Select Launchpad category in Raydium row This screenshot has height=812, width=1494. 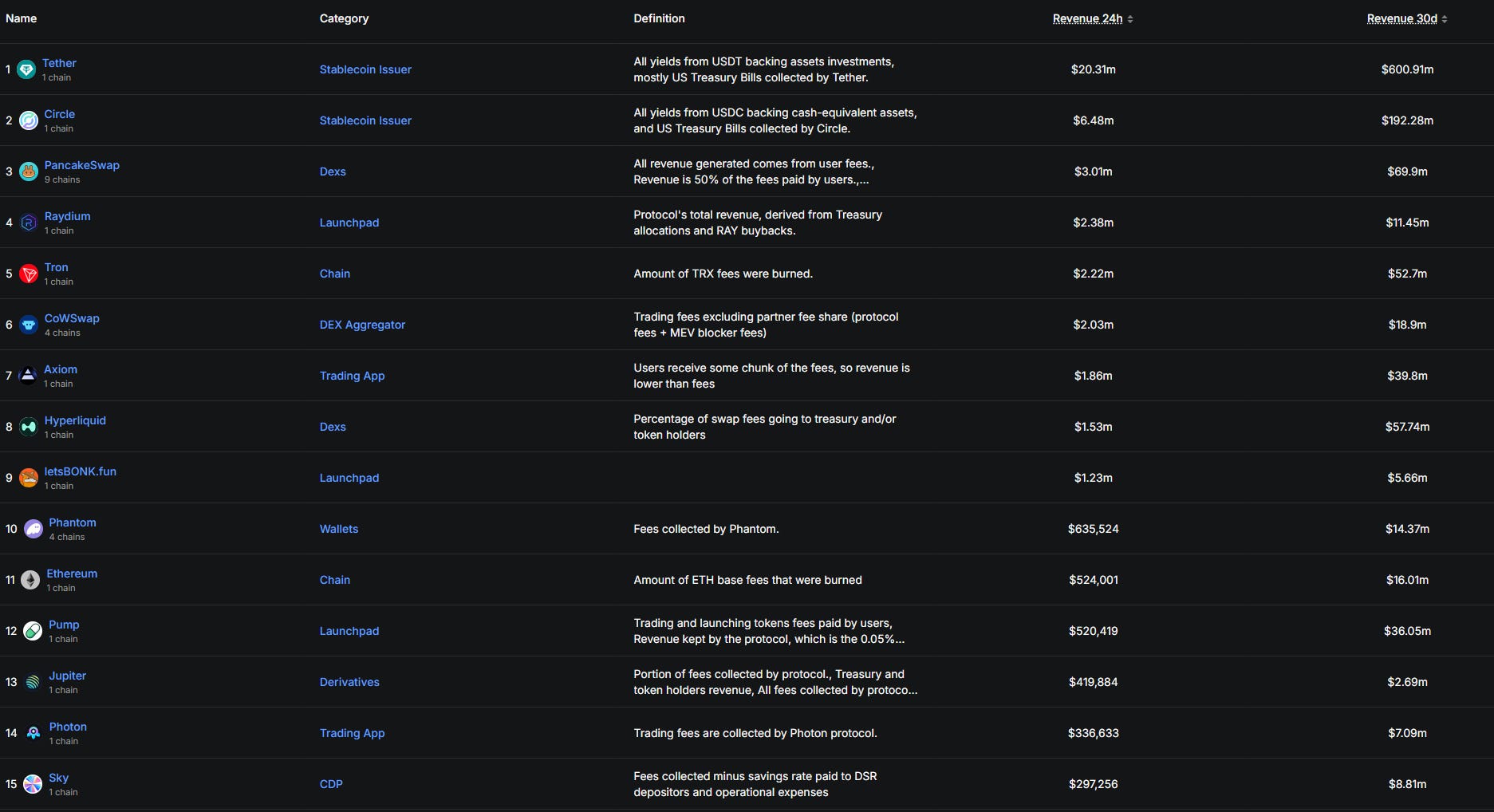pos(349,223)
